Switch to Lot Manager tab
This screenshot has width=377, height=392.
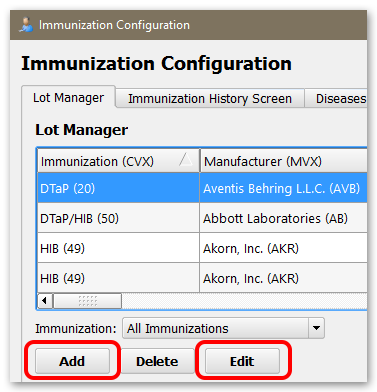(x=69, y=98)
